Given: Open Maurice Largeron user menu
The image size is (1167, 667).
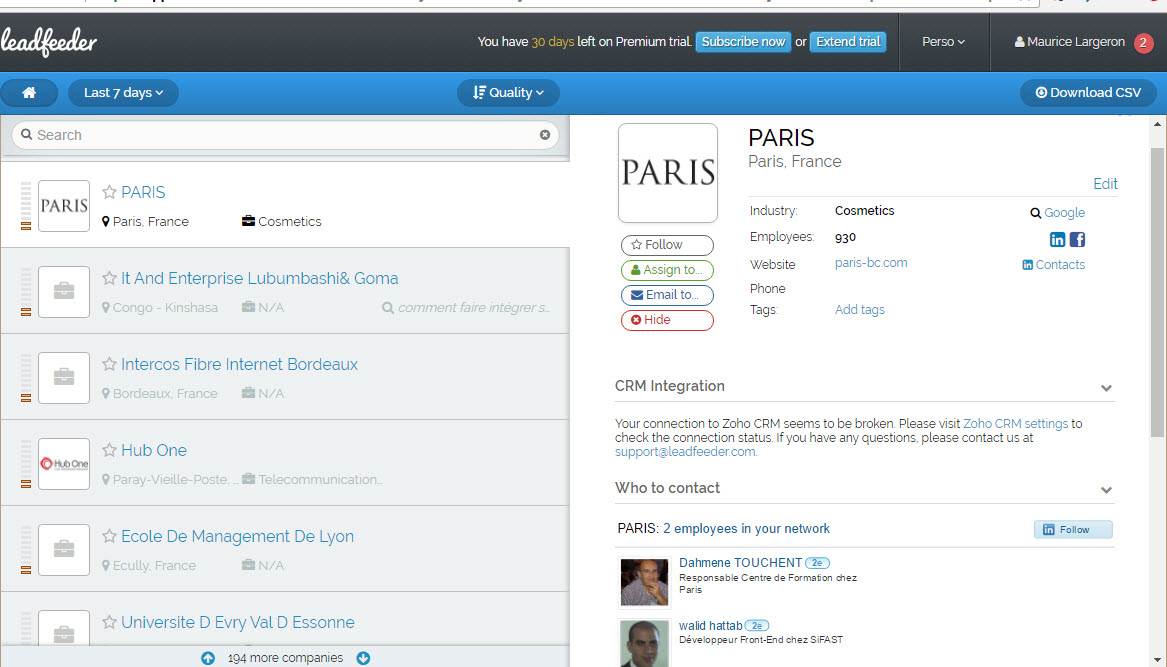Looking at the screenshot, I should [x=1070, y=42].
